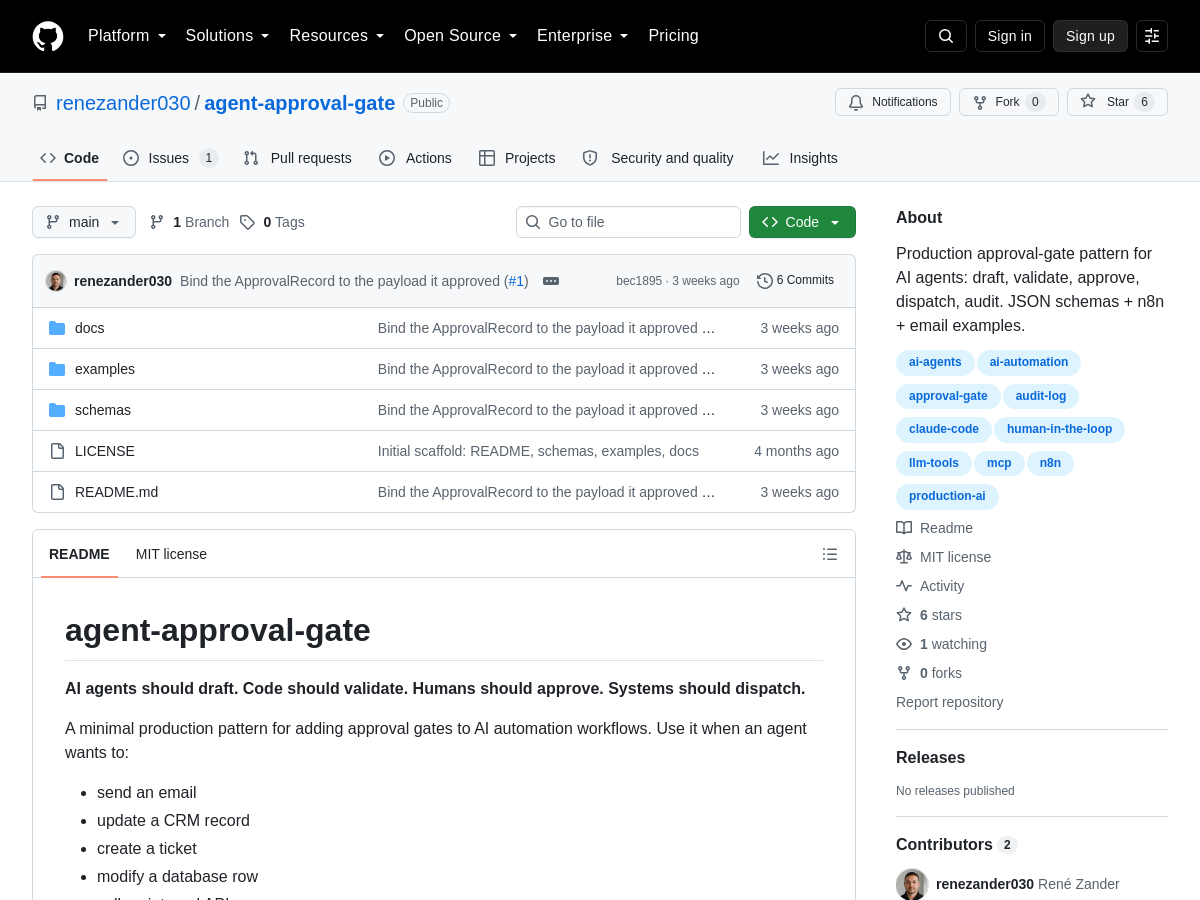This screenshot has height=900, width=1200.
Task: View the 6 Commits history
Action: 796,281
